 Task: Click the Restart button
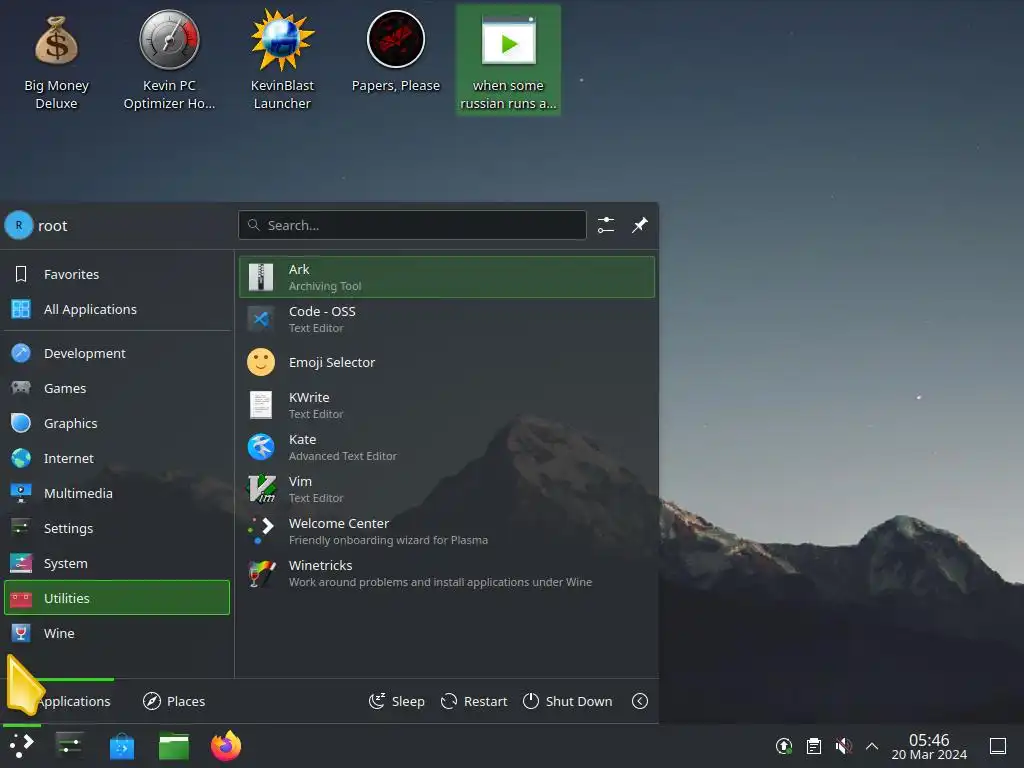coord(474,701)
